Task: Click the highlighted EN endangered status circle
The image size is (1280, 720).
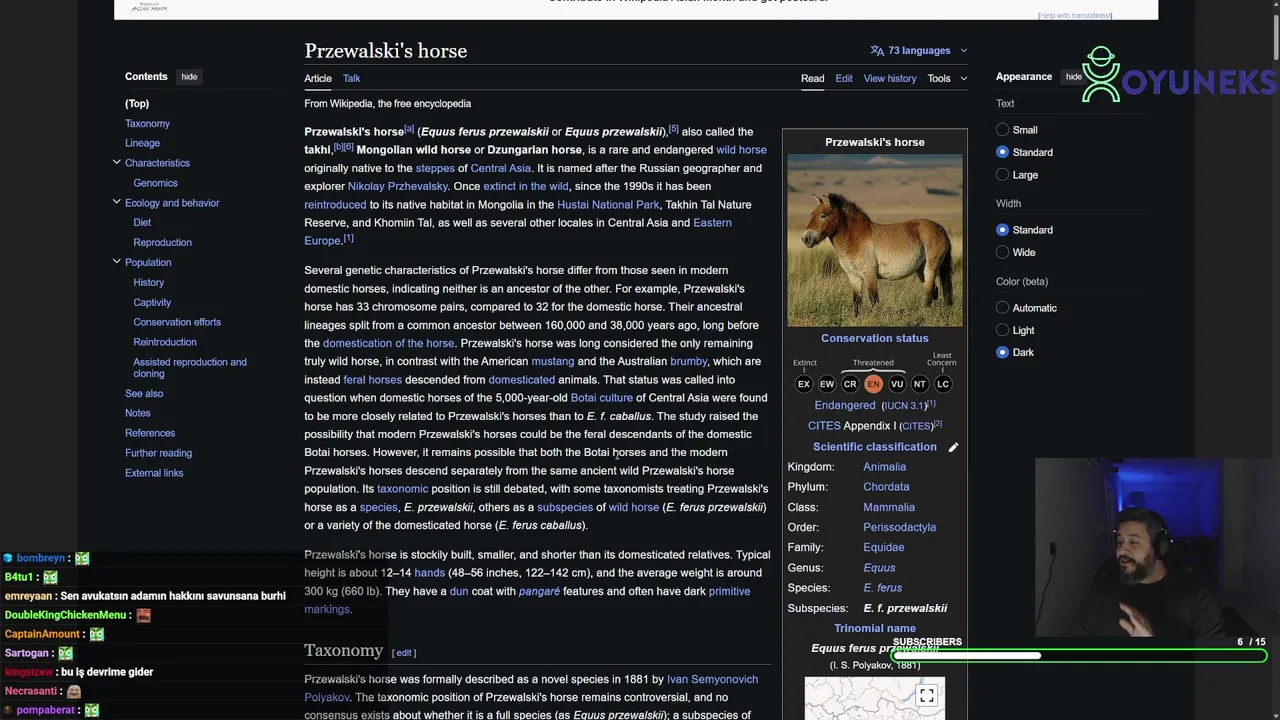Action: tap(873, 384)
